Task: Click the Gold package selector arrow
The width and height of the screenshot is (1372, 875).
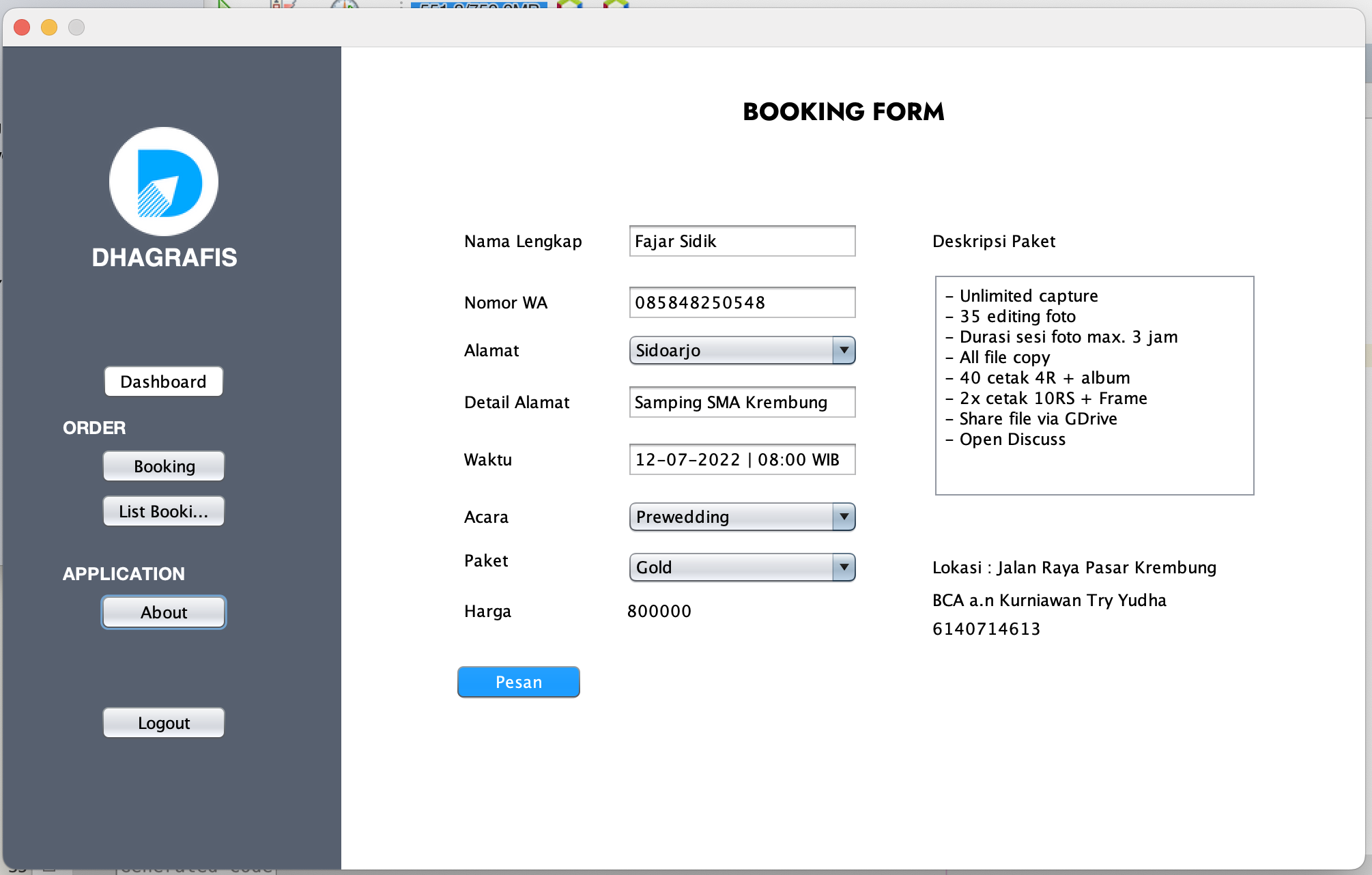Action: pyautogui.click(x=844, y=567)
